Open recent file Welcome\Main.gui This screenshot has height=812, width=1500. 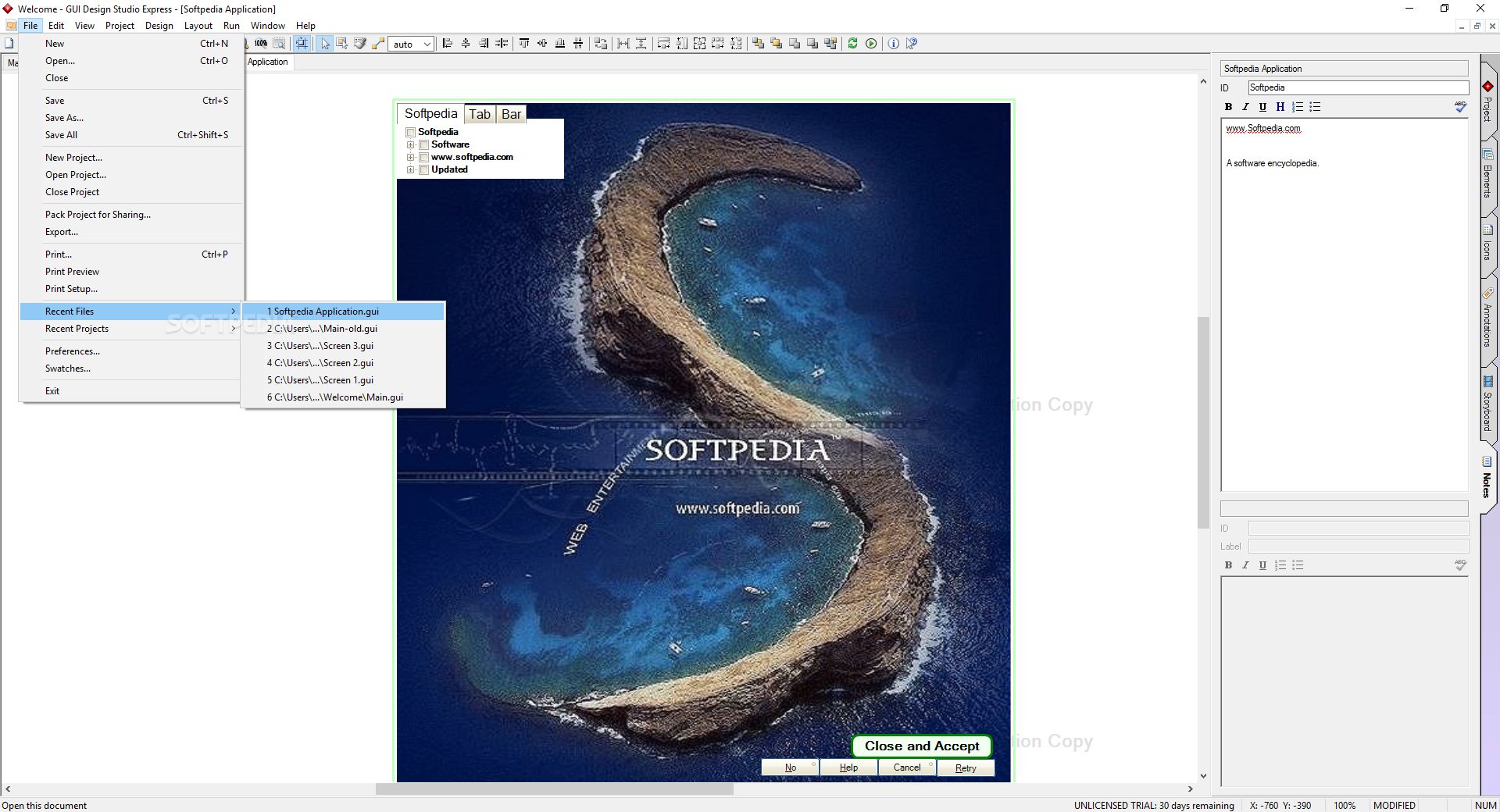point(344,397)
